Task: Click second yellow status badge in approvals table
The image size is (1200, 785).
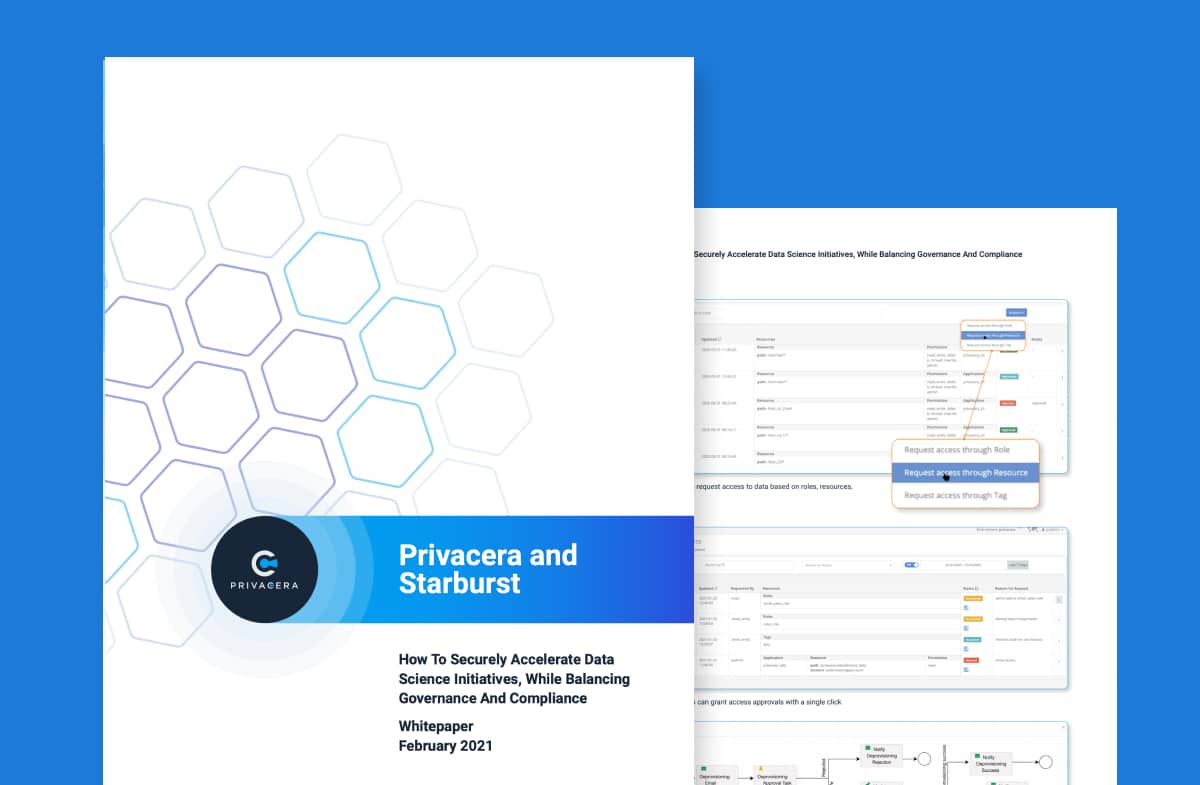Action: click(x=973, y=619)
